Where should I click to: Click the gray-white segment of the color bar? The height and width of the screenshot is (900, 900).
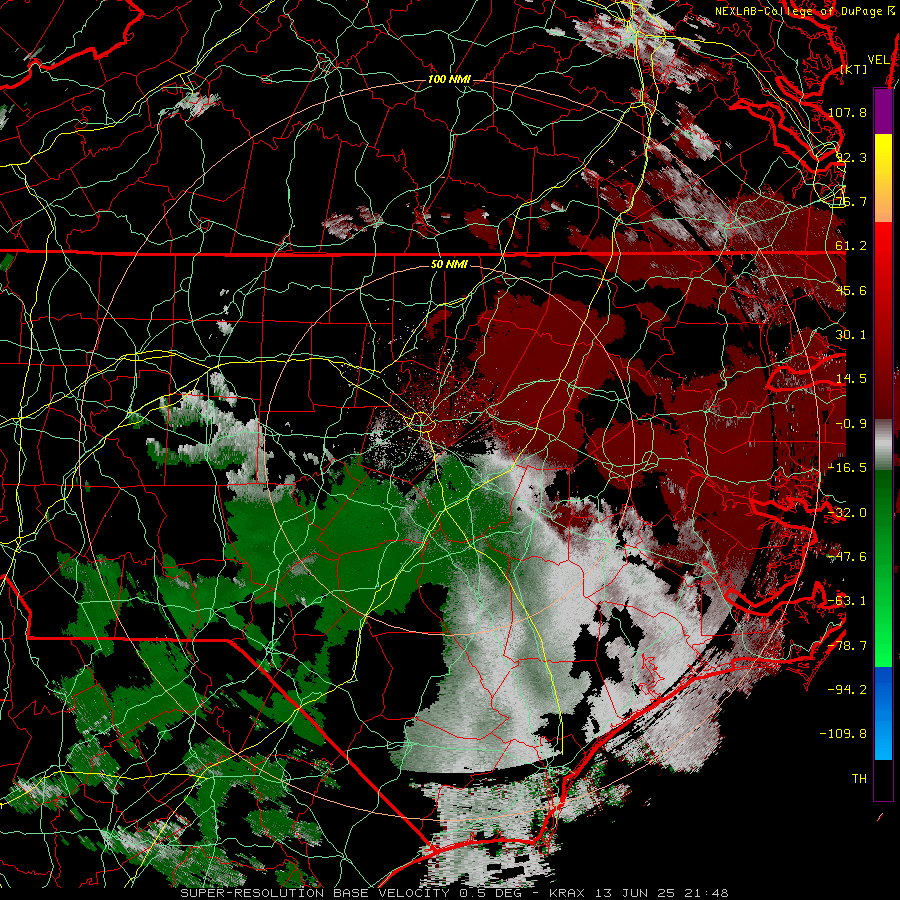[x=883, y=445]
